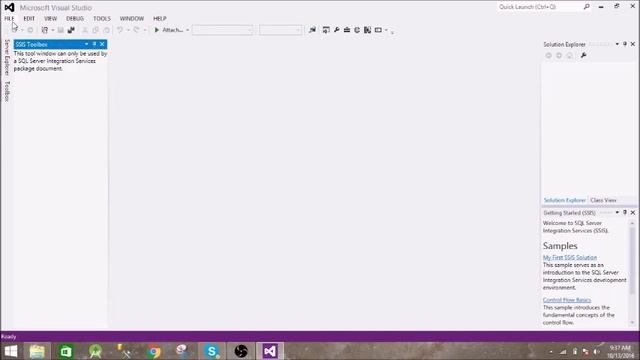
Task: Click the wrench Properties Window toolbar icon
Action: coord(337,30)
